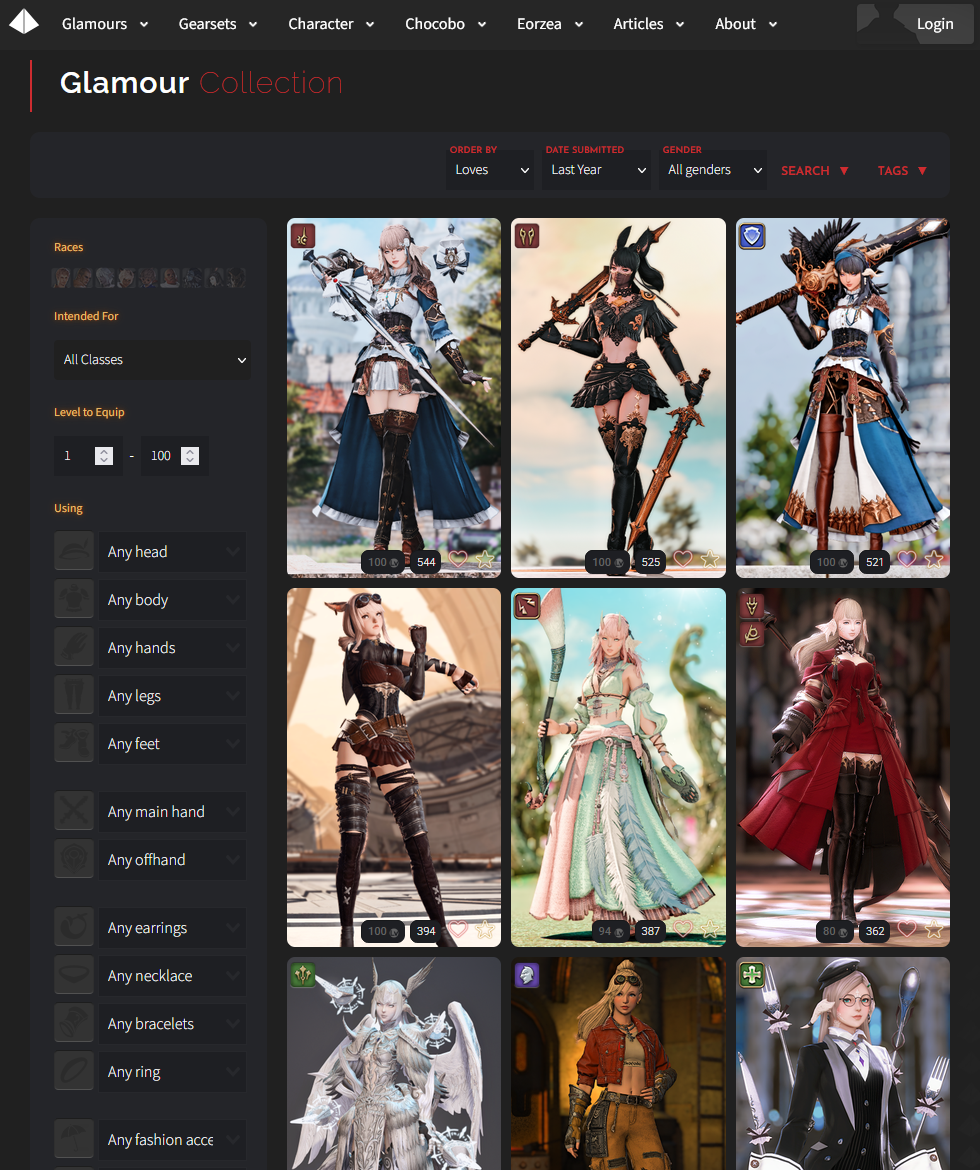Click the hands slot icon
The width and height of the screenshot is (980, 1170).
(74, 648)
